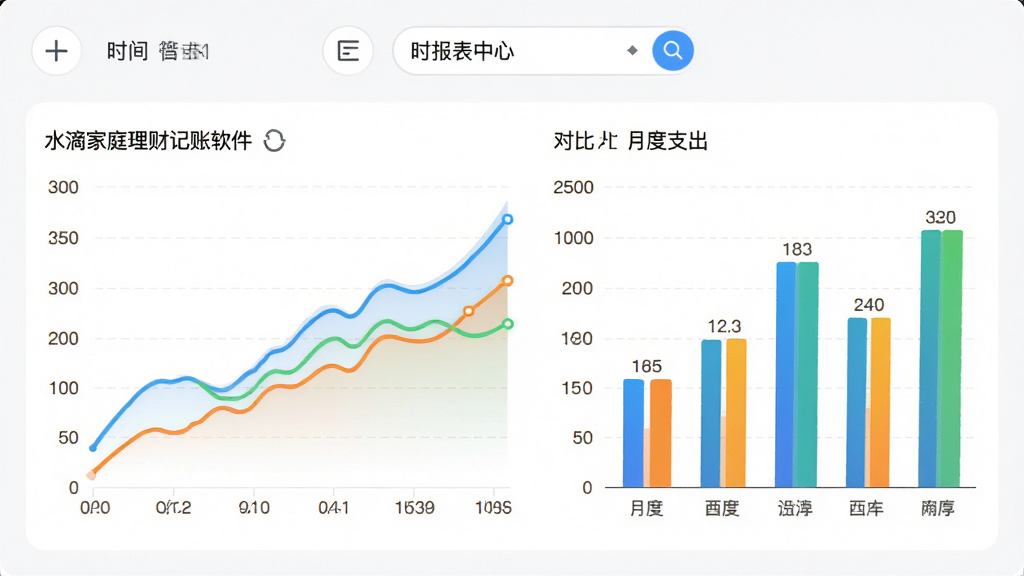The height and width of the screenshot is (576, 1024).
Task: Click the 165 bar value label
Action: tap(647, 366)
